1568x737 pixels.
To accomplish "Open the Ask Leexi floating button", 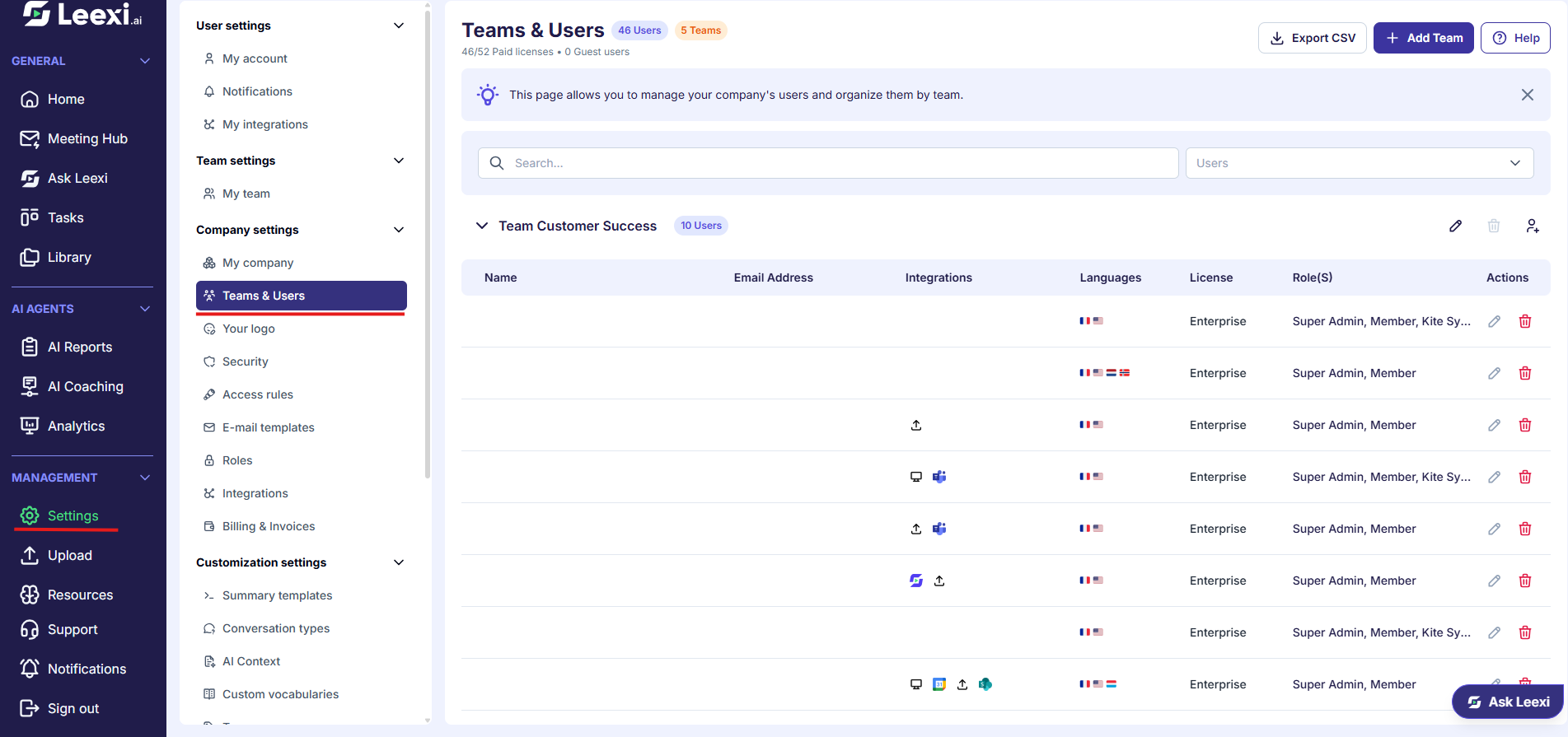I will point(1508,702).
